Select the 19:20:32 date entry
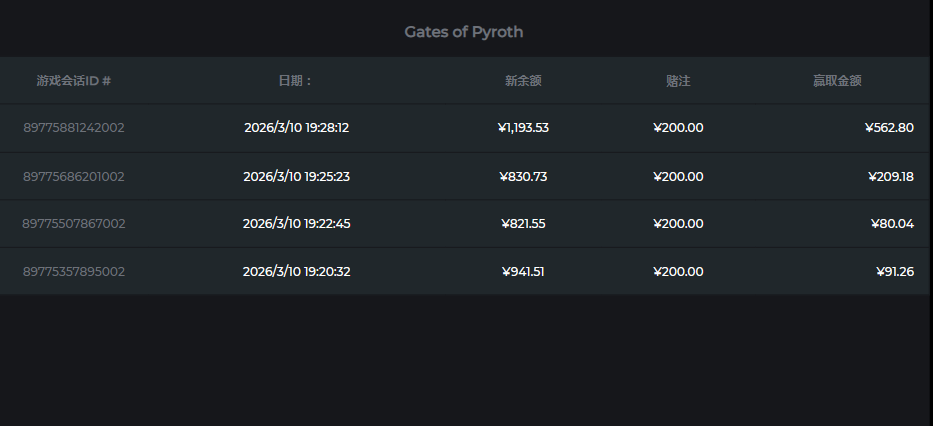933x426 pixels. coord(296,272)
